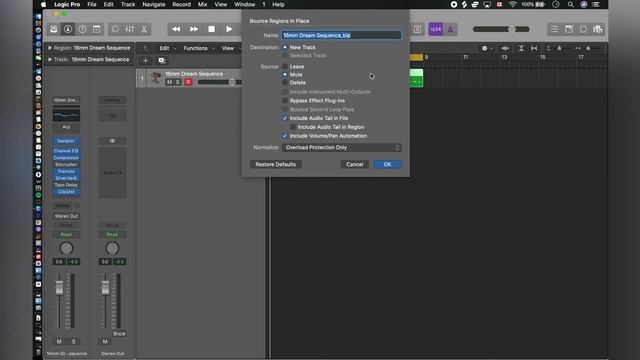Toggle the Toolbar view icon
Viewport: 640px width, 360px height.
(x=97, y=29)
